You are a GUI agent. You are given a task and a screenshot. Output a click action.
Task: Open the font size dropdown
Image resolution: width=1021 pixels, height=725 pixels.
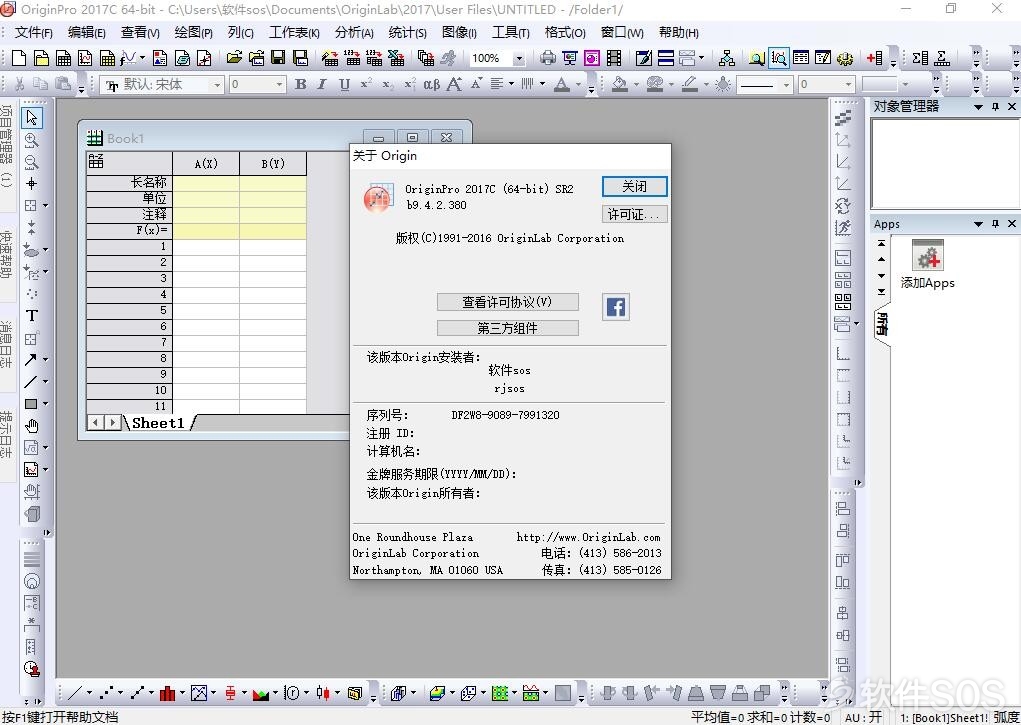279,85
